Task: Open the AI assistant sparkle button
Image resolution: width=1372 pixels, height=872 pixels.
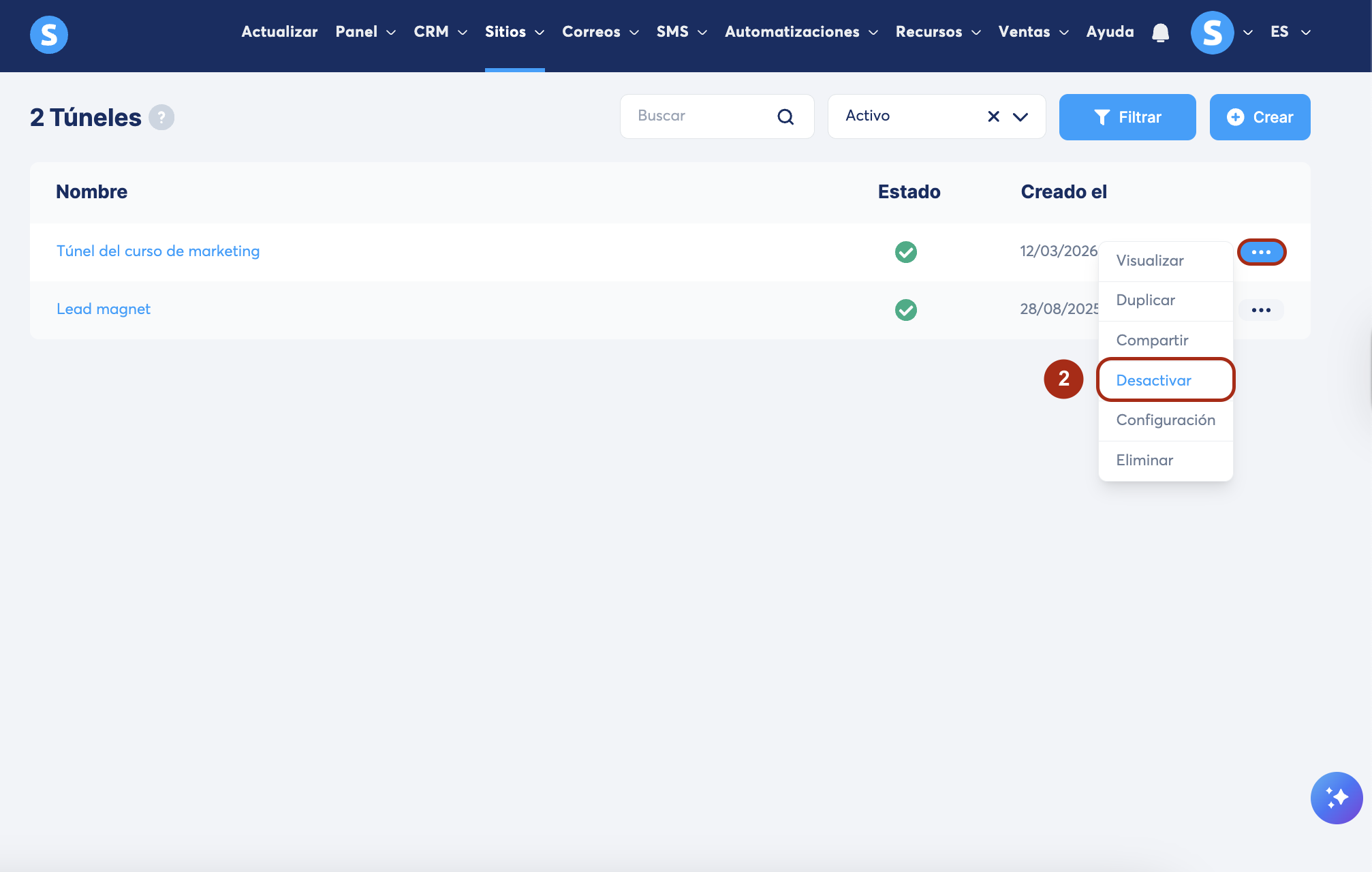Action: click(1336, 797)
